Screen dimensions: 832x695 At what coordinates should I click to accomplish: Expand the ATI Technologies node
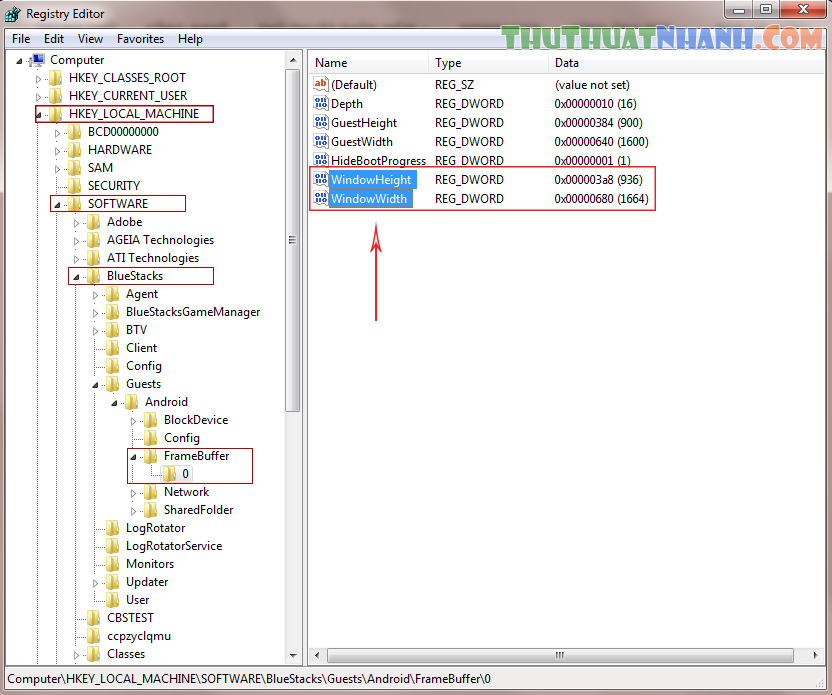[x=76, y=259]
